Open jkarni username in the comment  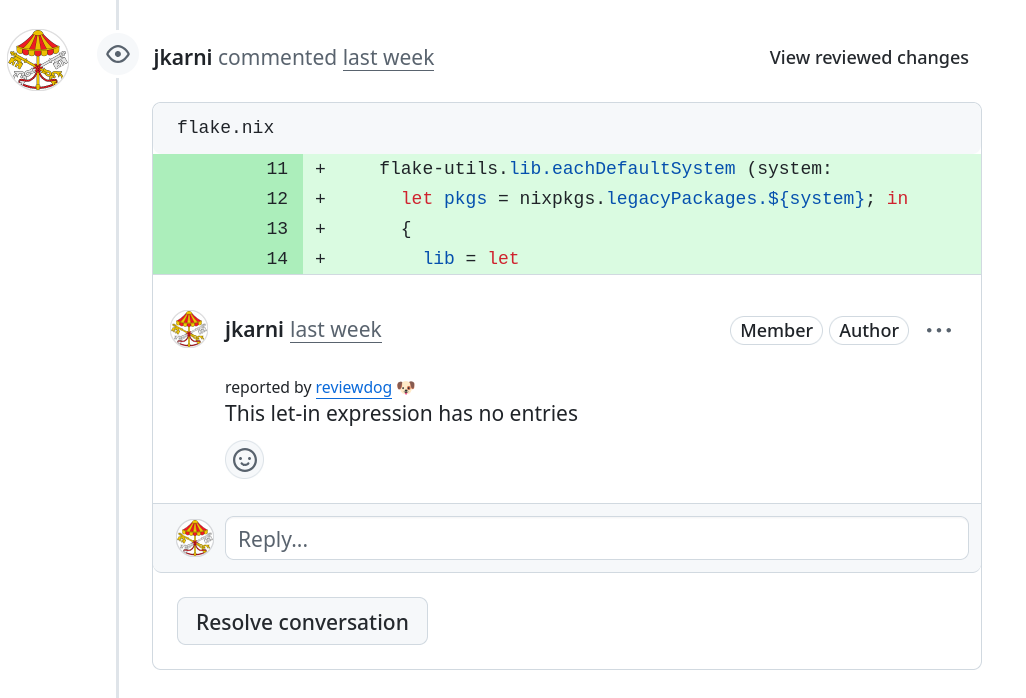pos(254,330)
